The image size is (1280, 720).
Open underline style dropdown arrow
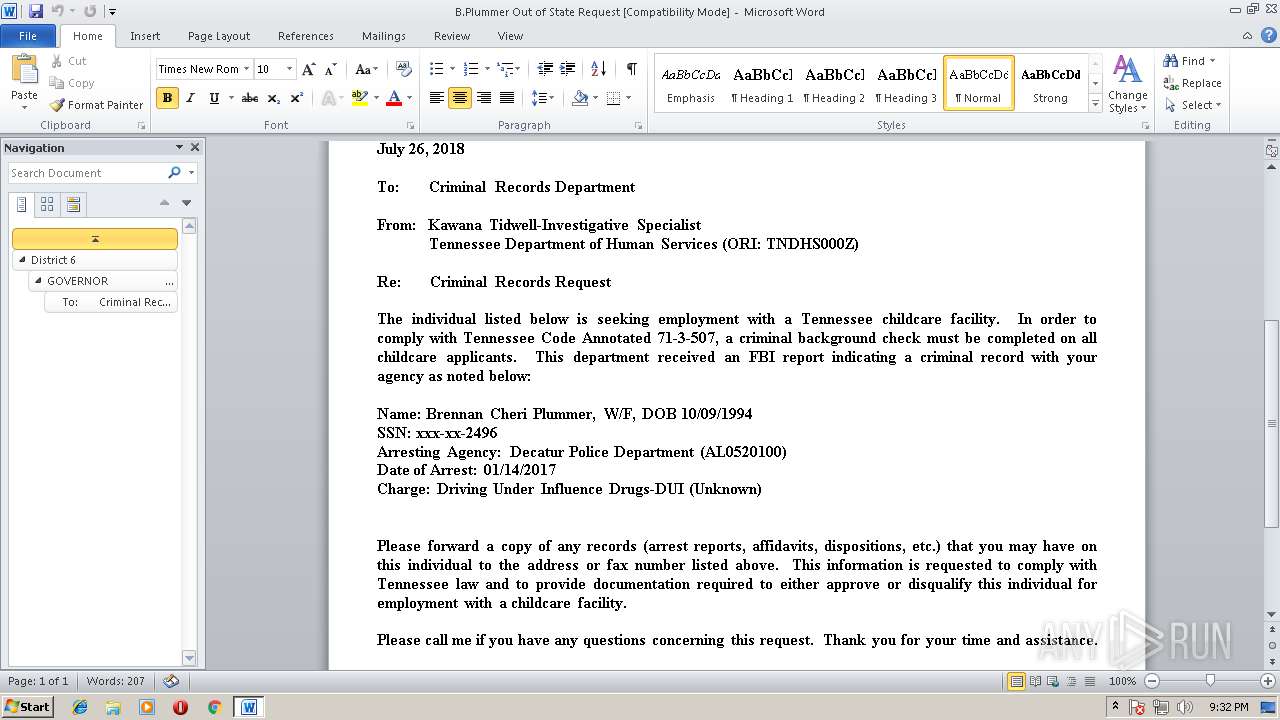tap(231, 98)
